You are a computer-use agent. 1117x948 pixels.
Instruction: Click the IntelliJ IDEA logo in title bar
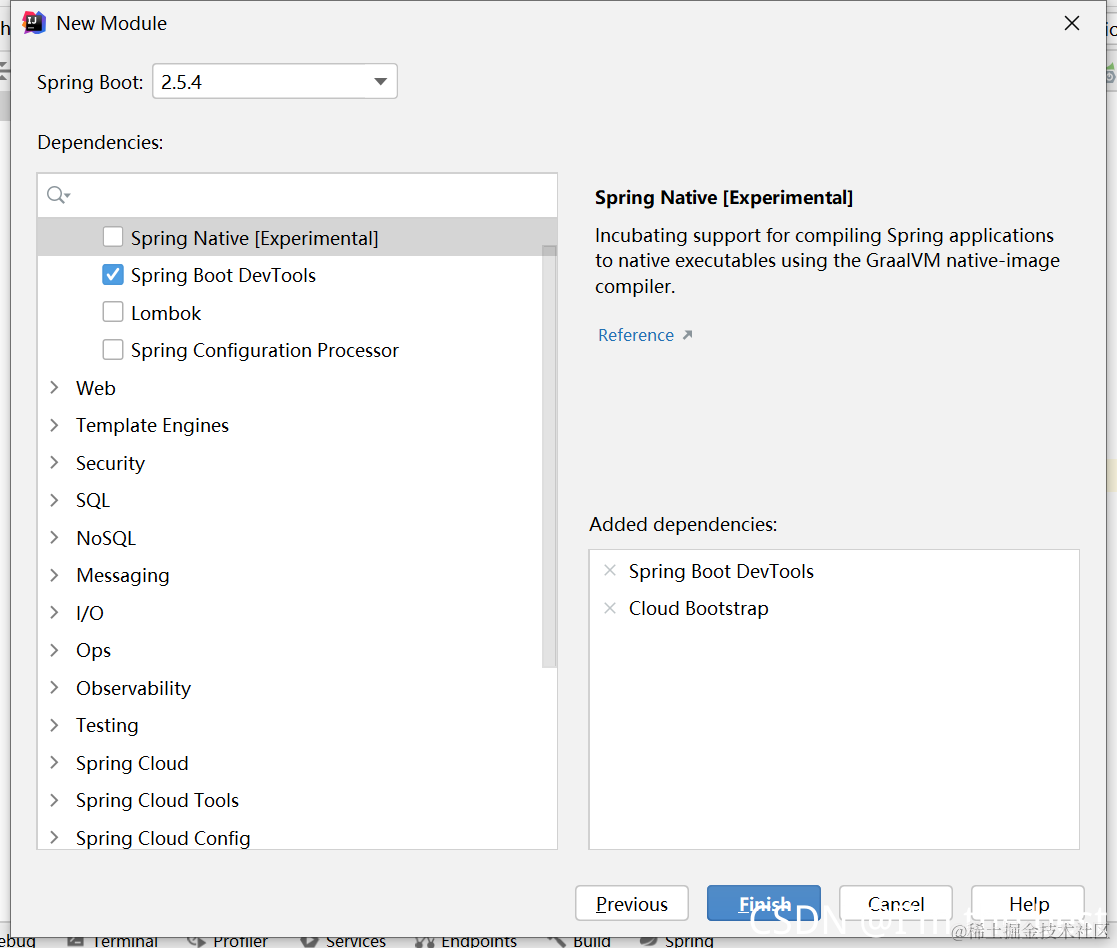pyautogui.click(x=33, y=23)
